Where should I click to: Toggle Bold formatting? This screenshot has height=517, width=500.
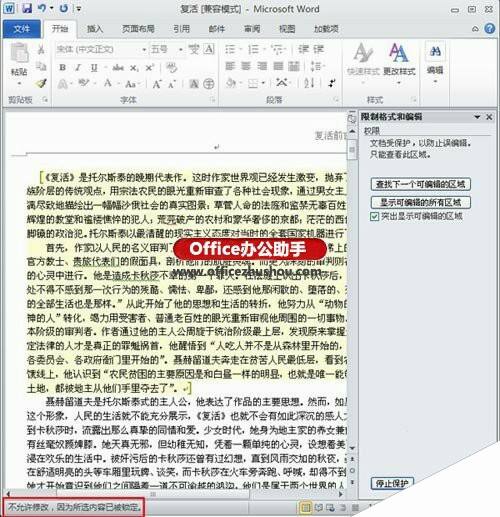pos(62,68)
